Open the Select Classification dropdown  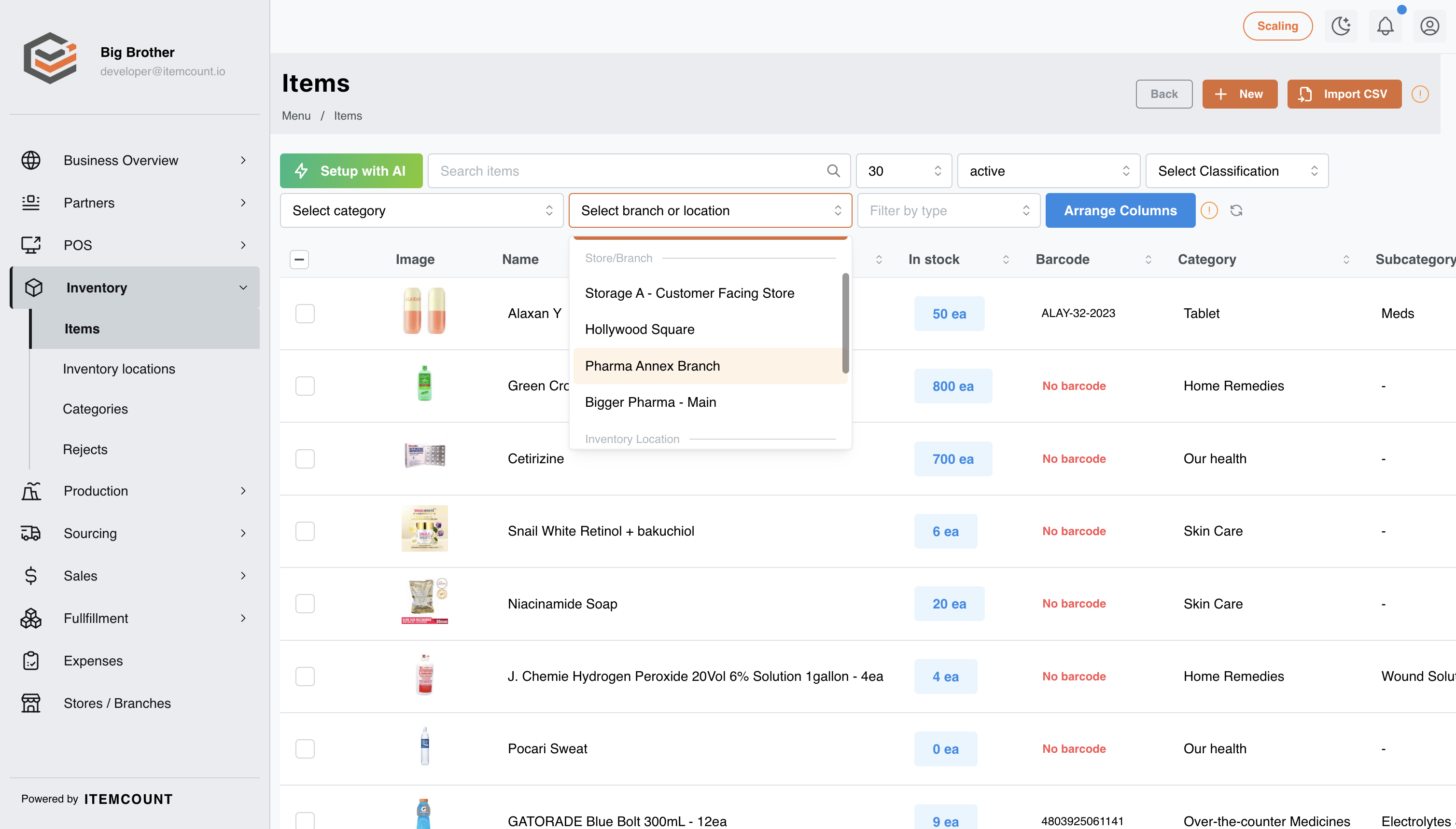pos(1237,171)
